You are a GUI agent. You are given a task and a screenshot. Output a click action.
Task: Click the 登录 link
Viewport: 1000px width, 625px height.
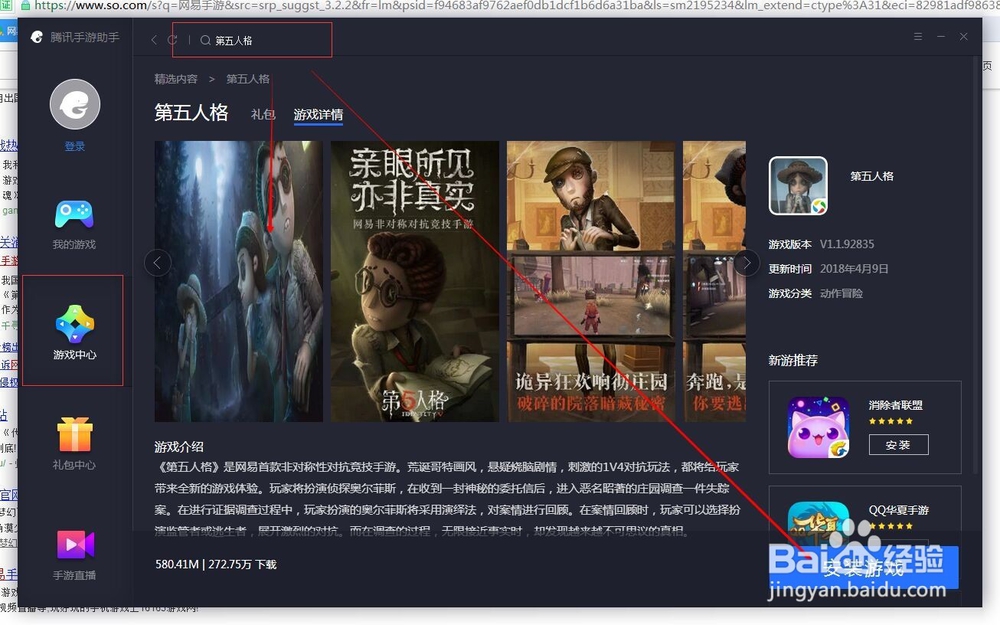[75, 146]
